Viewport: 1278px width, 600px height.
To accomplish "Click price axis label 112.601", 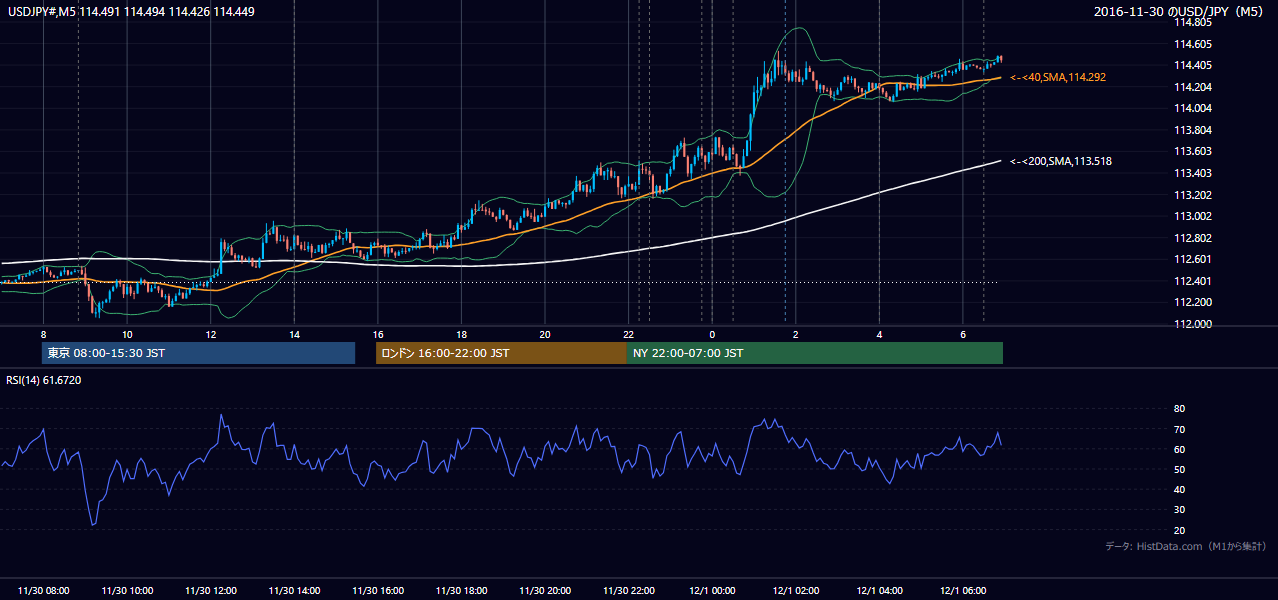I will click(1195, 259).
